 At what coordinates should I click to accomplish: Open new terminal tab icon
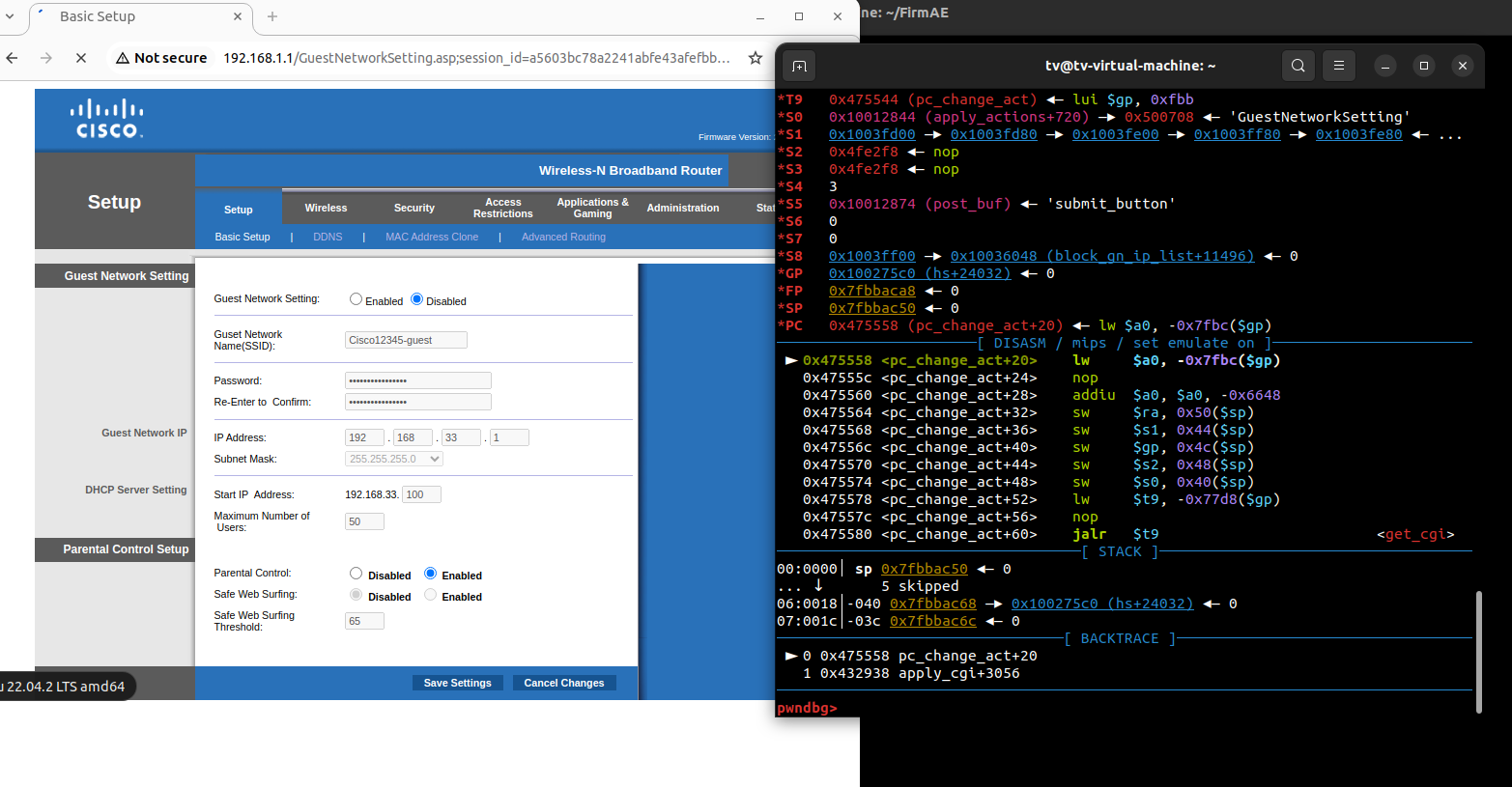[x=799, y=66]
